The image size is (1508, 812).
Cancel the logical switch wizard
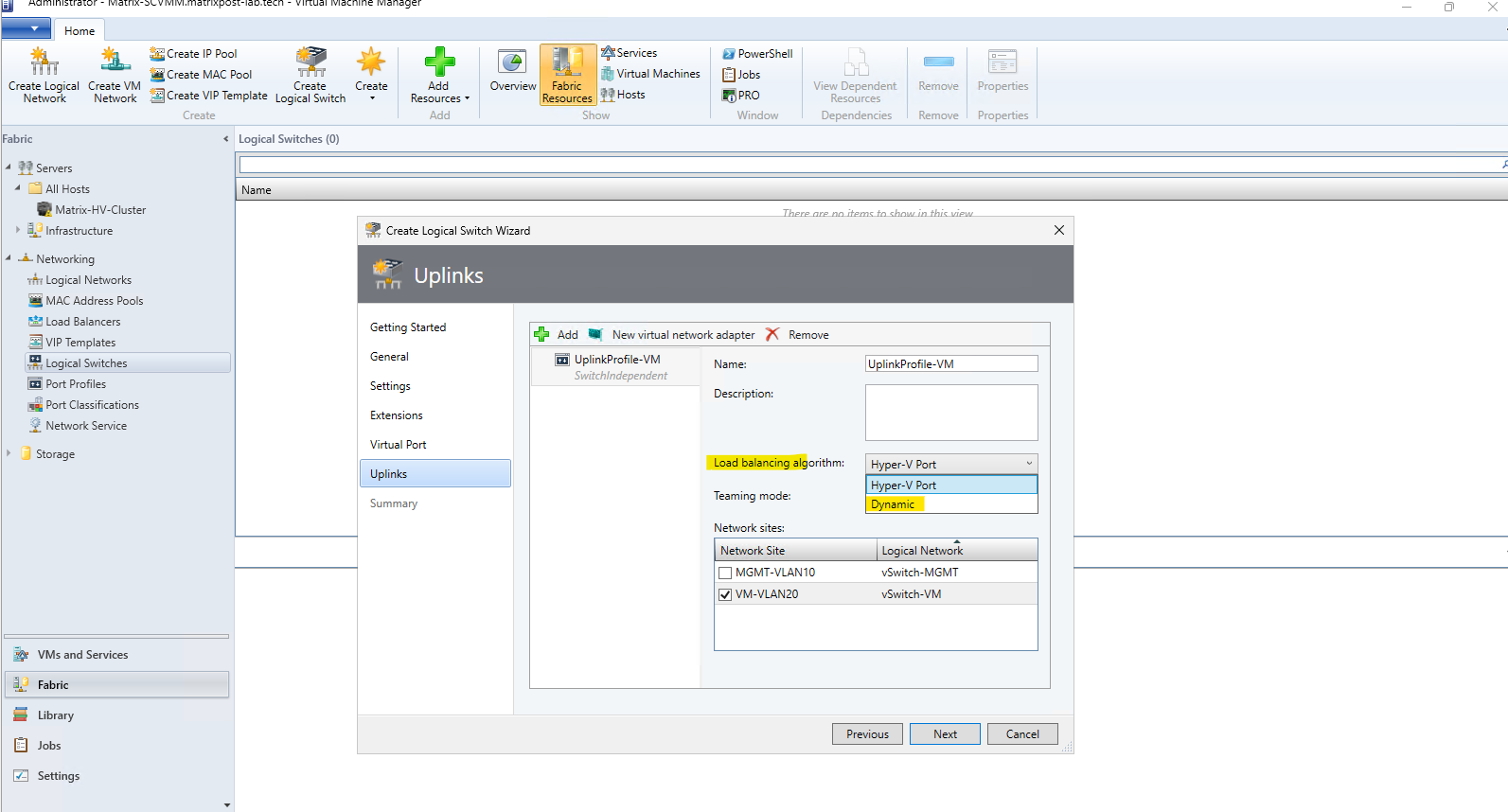pyautogui.click(x=1022, y=734)
